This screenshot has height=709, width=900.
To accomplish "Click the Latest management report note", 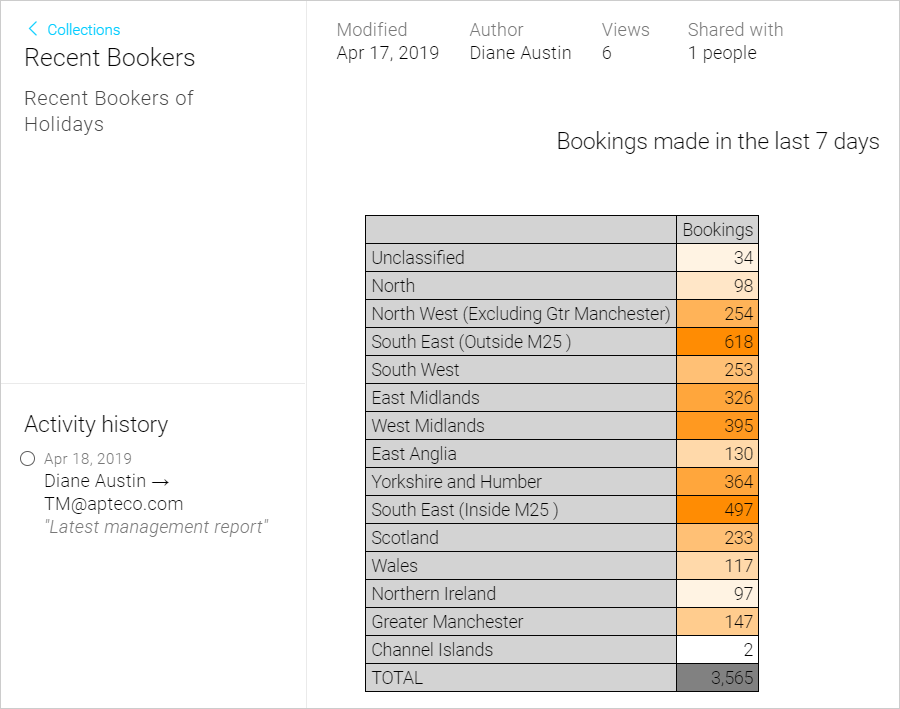I will (x=156, y=527).
